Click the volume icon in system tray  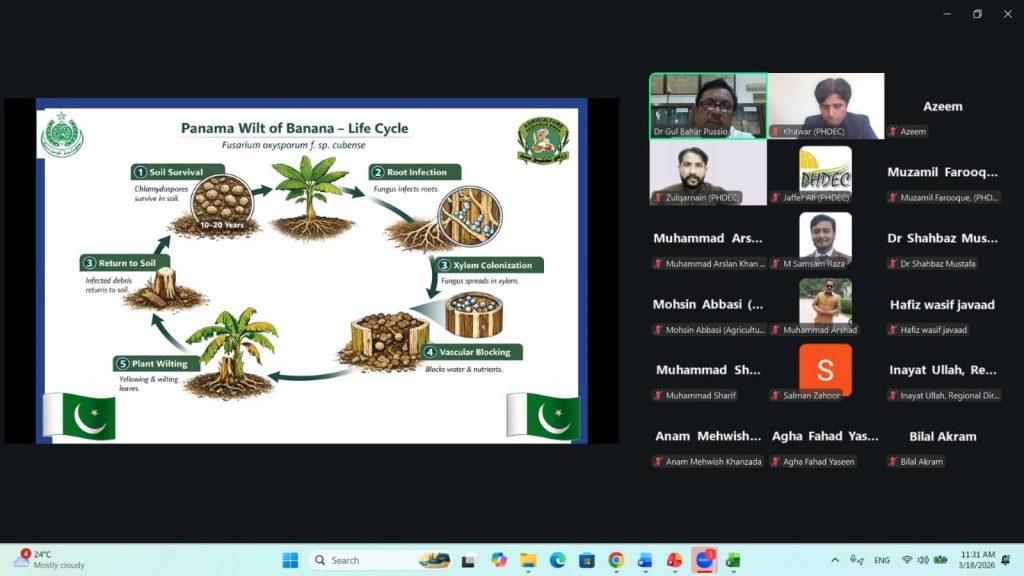(x=923, y=560)
